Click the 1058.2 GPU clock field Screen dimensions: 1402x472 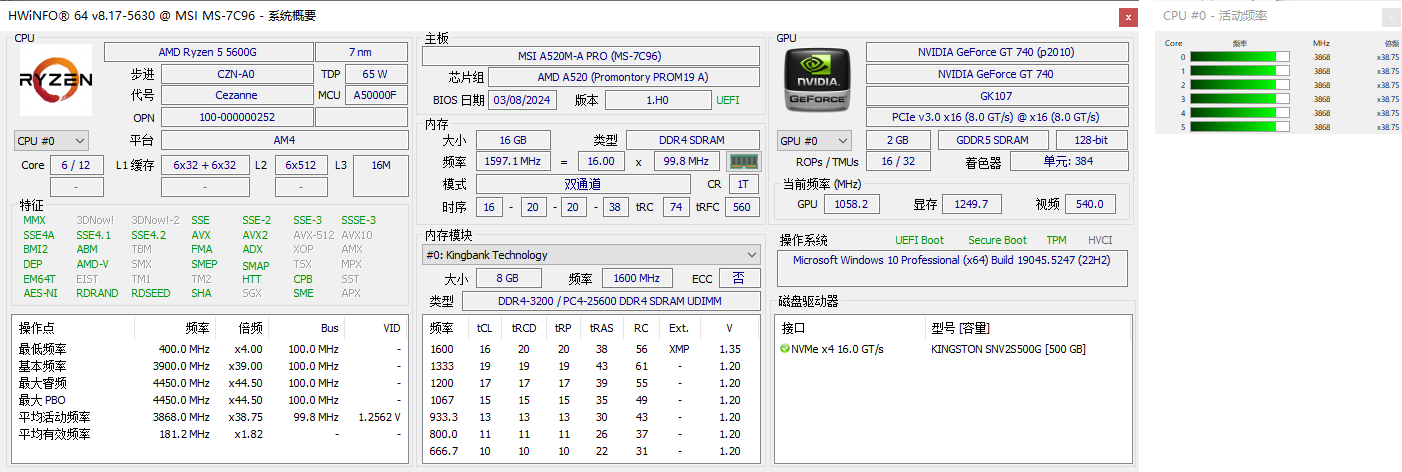tap(852, 204)
